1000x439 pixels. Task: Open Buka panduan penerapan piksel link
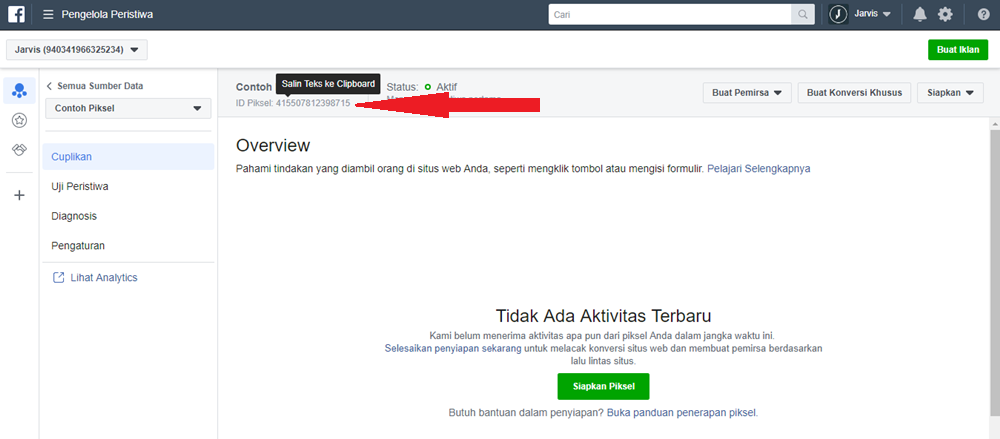[x=682, y=413]
